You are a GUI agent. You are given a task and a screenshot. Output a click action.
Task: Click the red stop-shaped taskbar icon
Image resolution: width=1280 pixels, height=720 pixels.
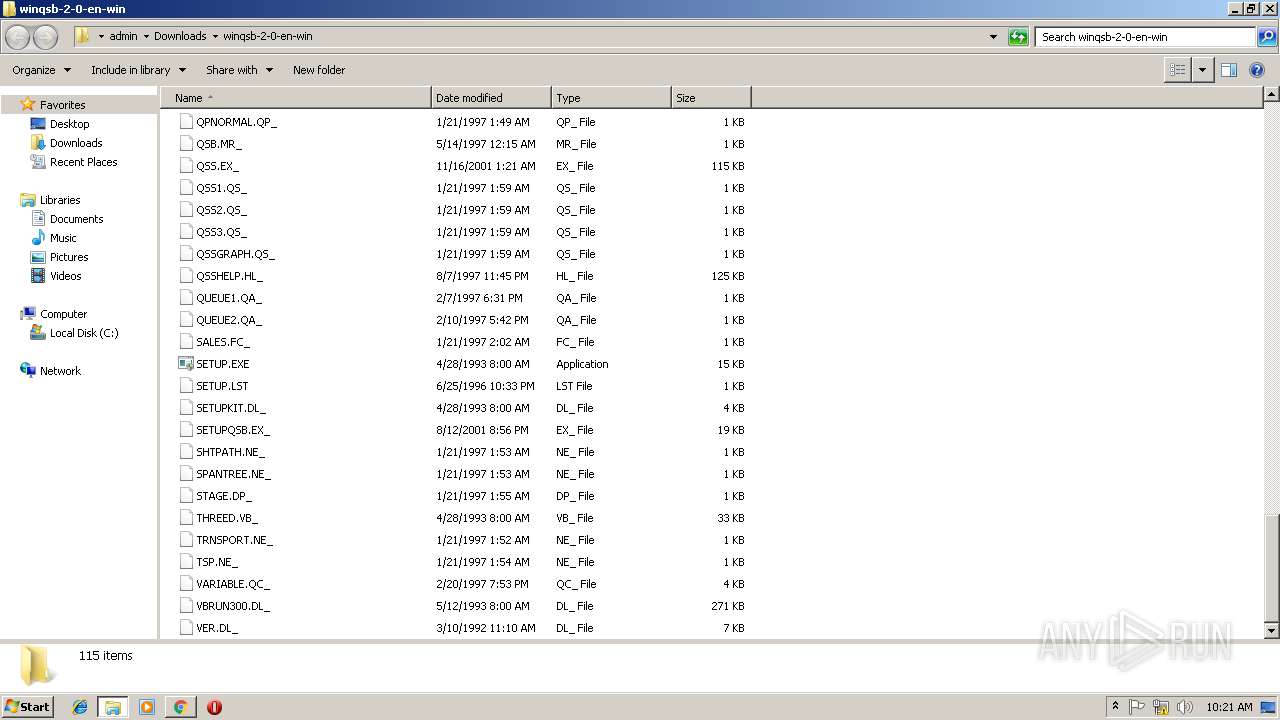pyautogui.click(x=214, y=707)
